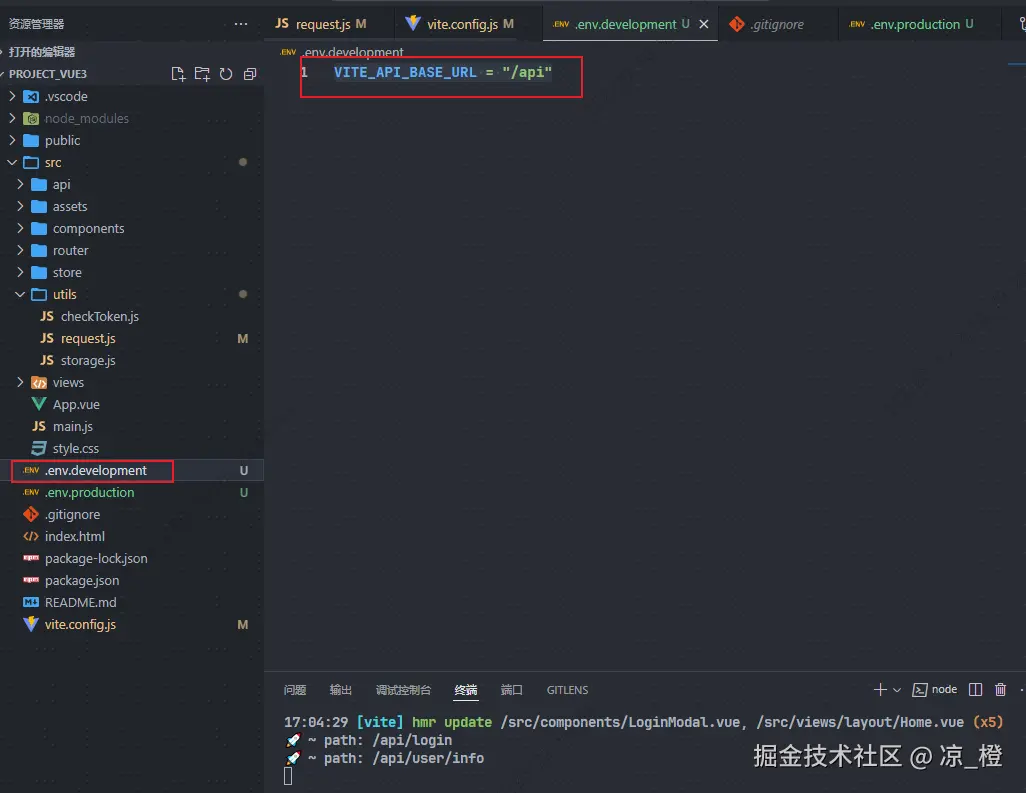The height and width of the screenshot is (793, 1026).
Task: Select the node terminal shell icon
Action: tap(919, 690)
